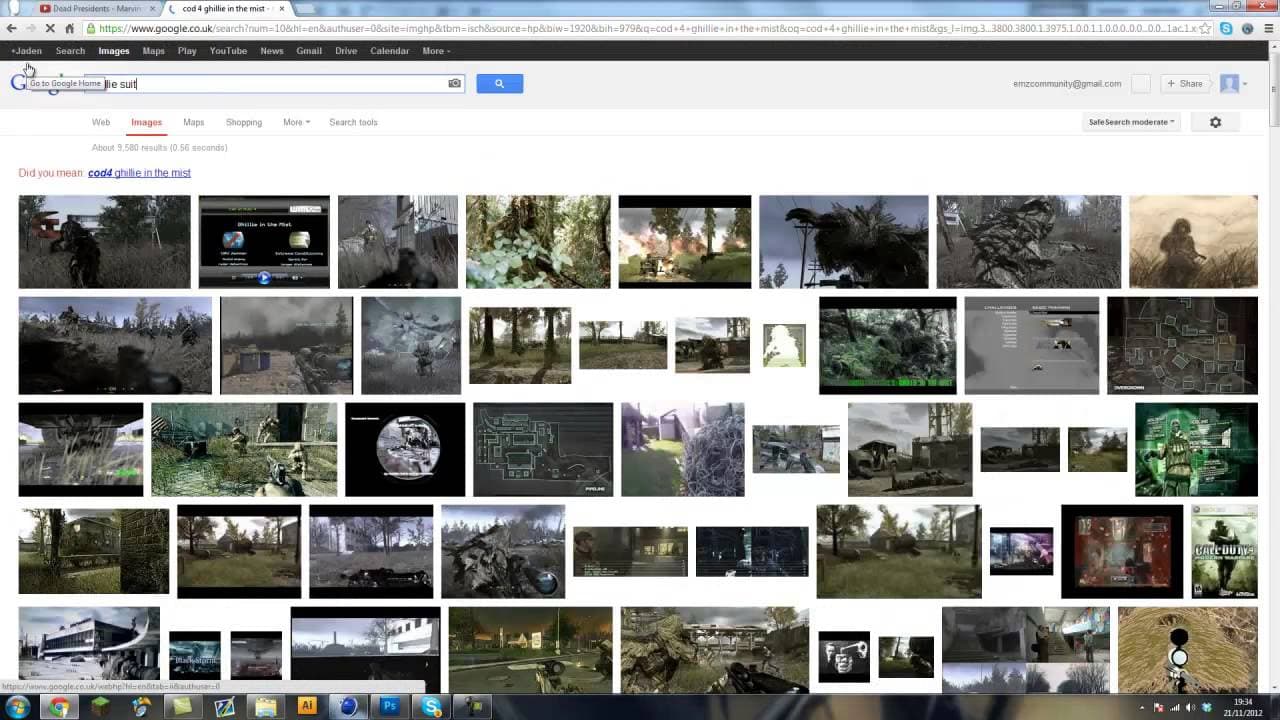
Task: Go back with the browser back arrow
Action: coord(12,29)
